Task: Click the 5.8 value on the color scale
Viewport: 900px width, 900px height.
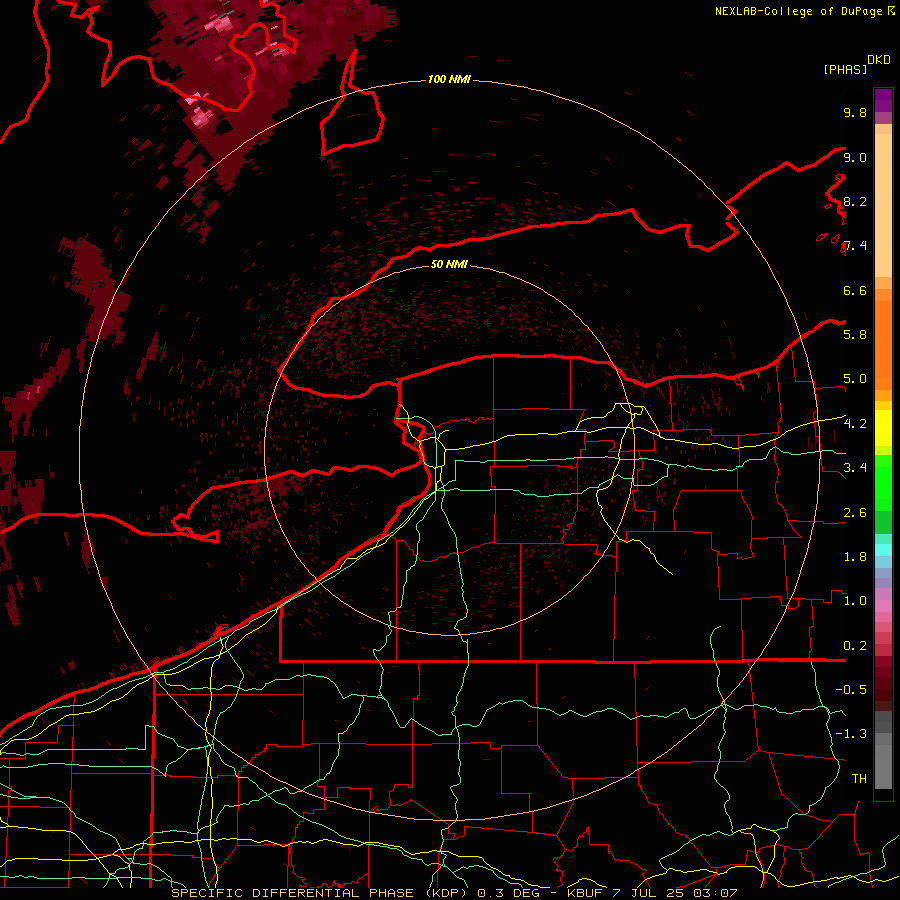Action: click(x=855, y=334)
